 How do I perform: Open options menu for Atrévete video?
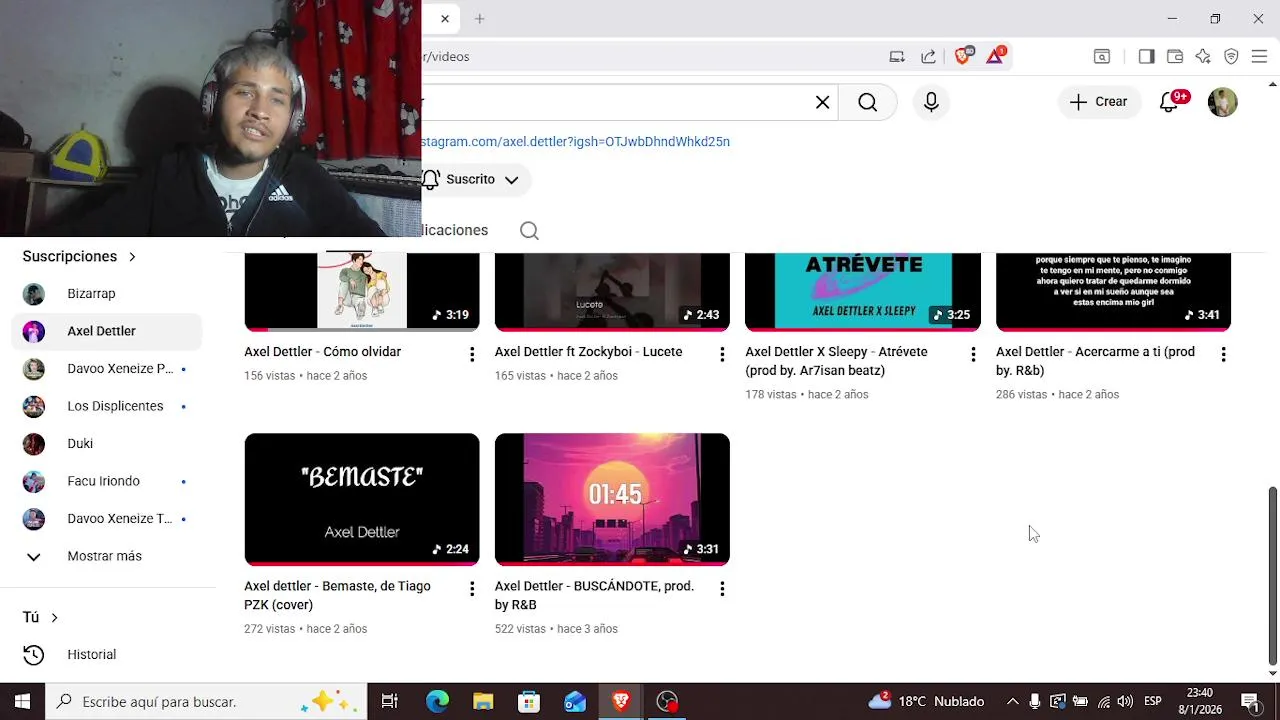tap(973, 354)
